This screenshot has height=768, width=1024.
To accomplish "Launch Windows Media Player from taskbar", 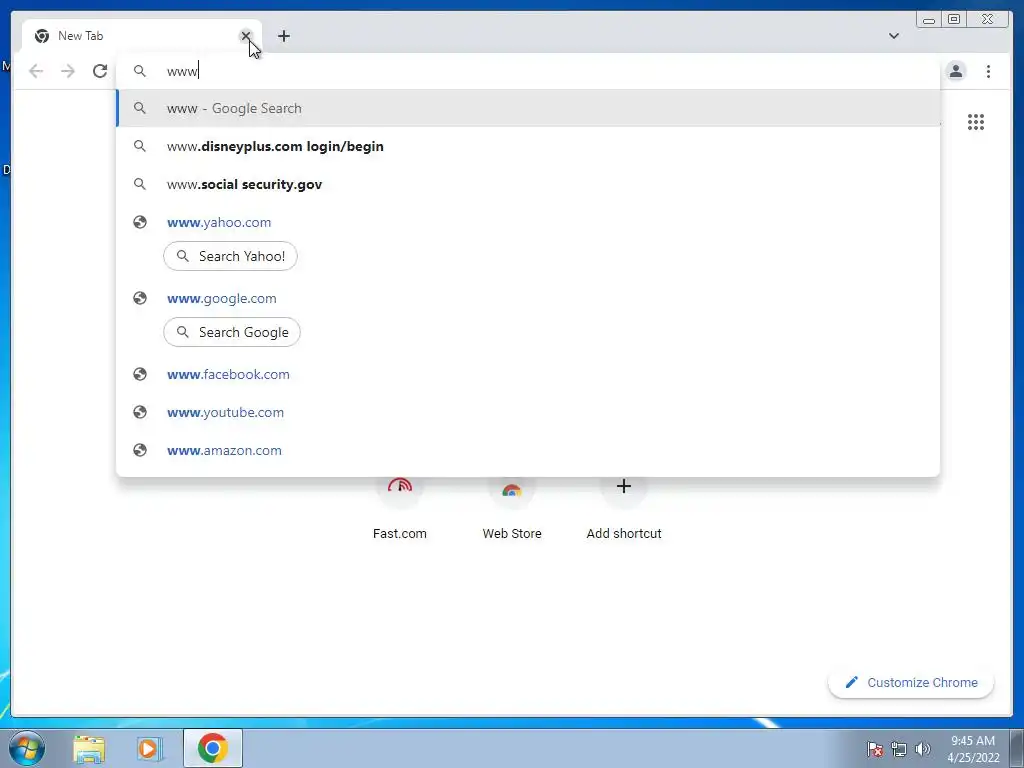I will point(149,748).
